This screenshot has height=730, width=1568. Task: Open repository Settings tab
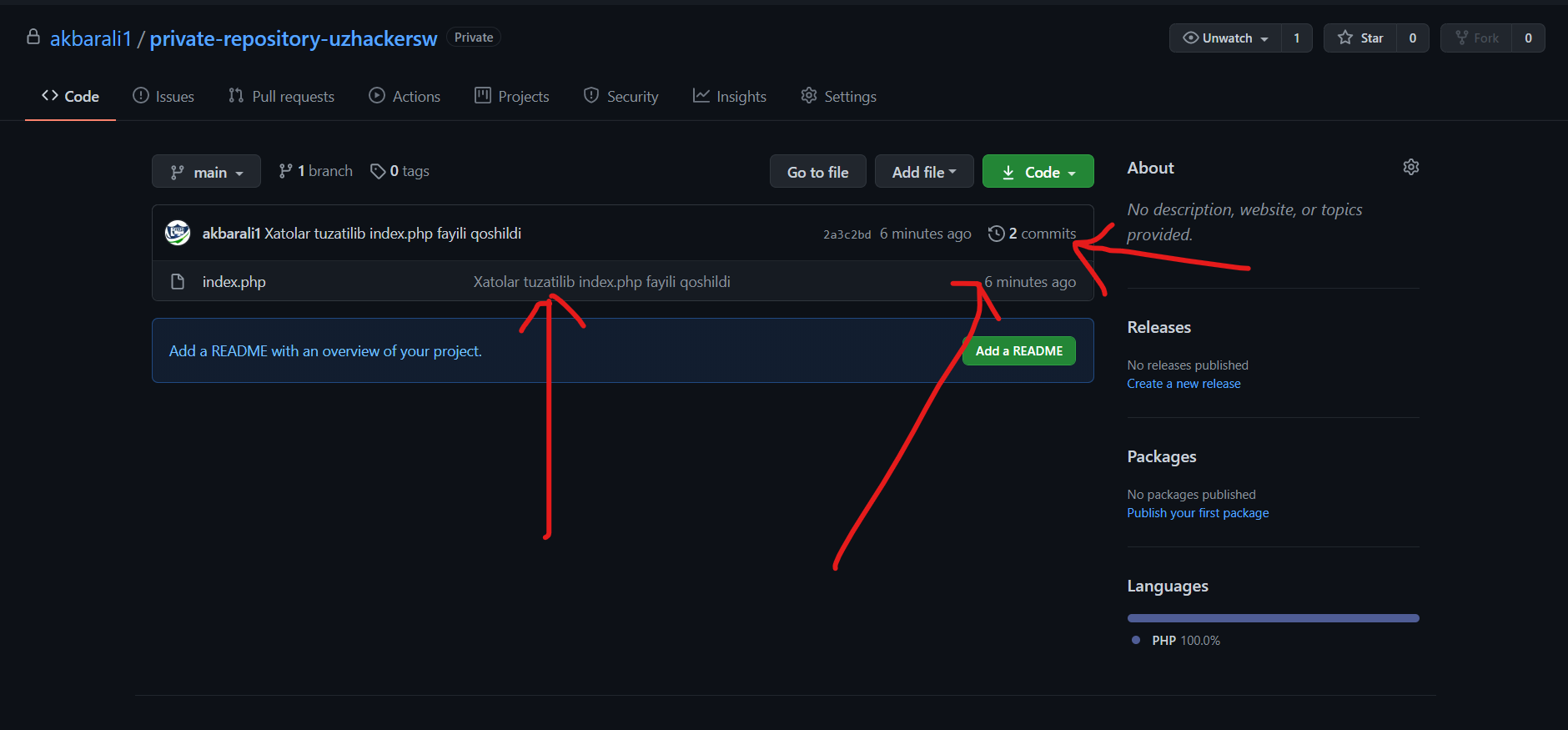click(838, 96)
